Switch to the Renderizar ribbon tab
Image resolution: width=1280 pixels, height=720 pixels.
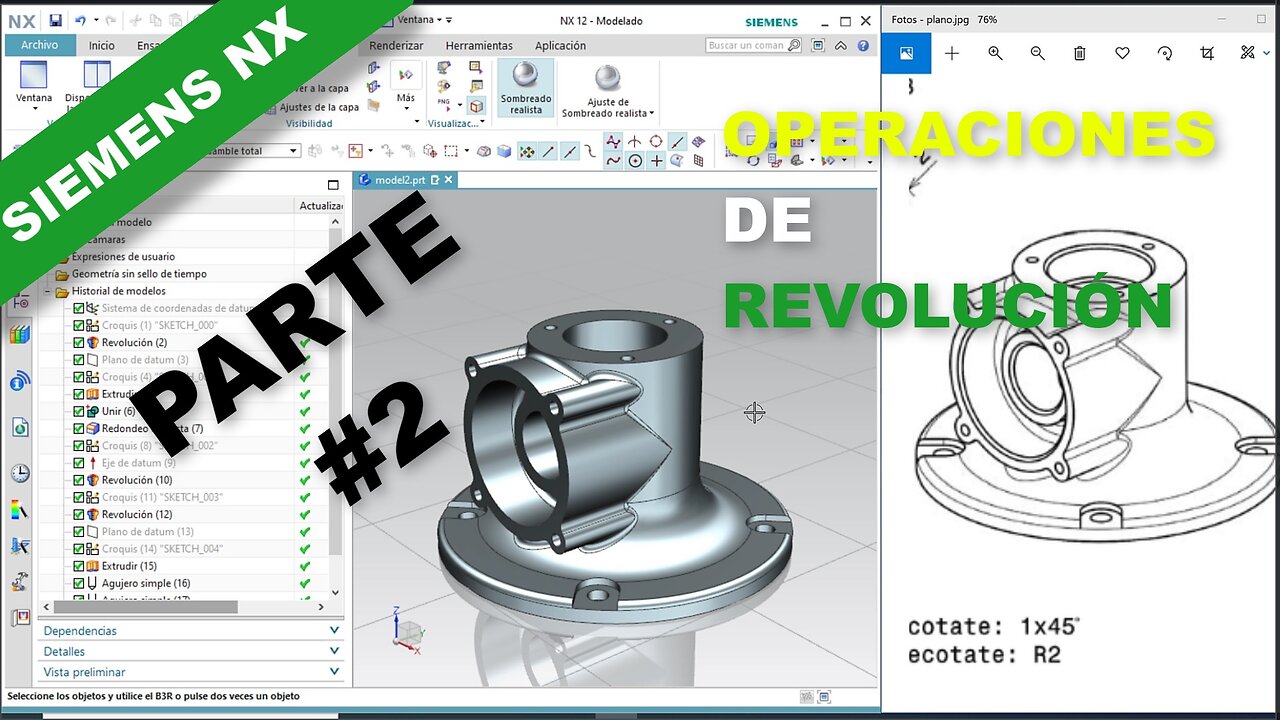coord(396,45)
